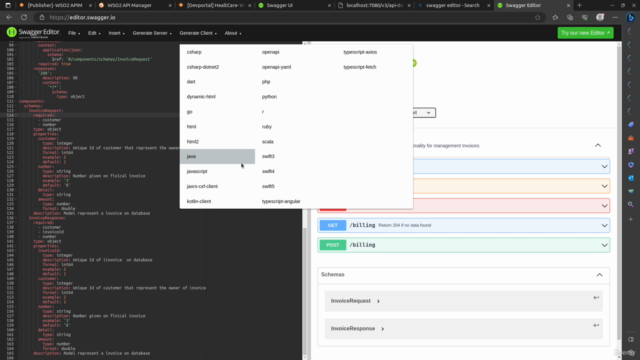Select openapi-yaml client option
640x360 pixels.
[x=296, y=67]
